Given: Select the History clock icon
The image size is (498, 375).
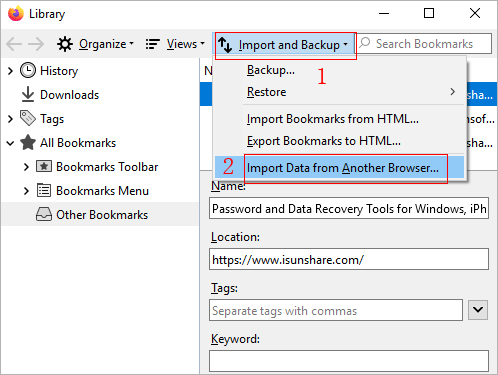Looking at the screenshot, I should tap(28, 70).
